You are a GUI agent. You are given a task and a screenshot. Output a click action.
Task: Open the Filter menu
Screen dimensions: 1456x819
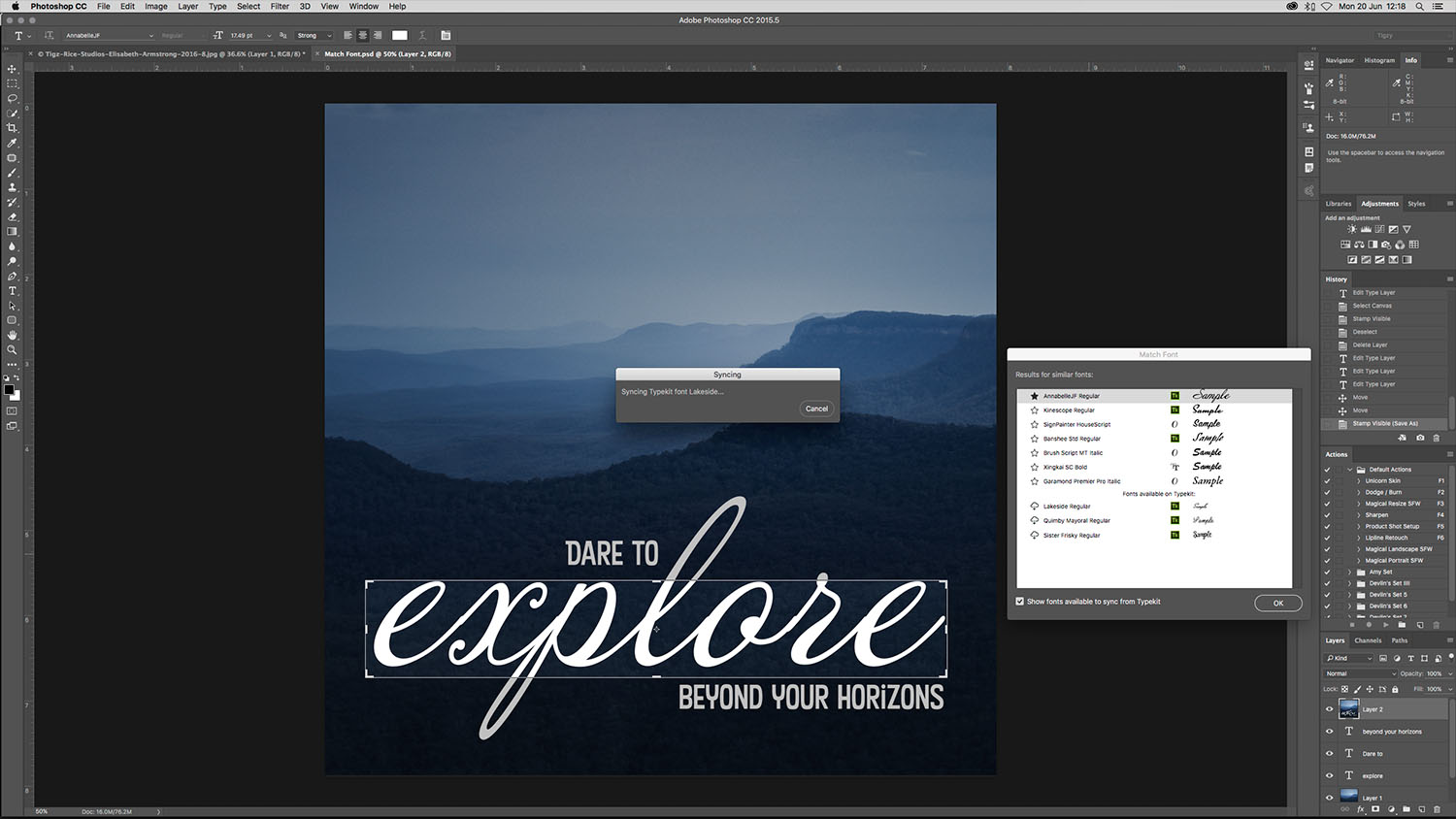280,6
